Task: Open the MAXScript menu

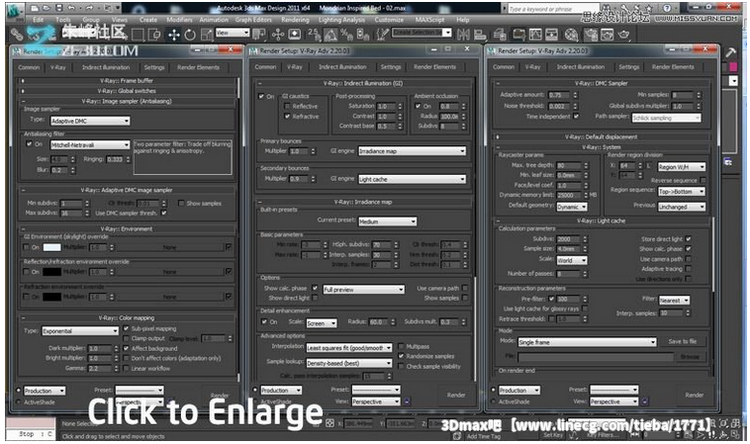Action: (x=430, y=20)
